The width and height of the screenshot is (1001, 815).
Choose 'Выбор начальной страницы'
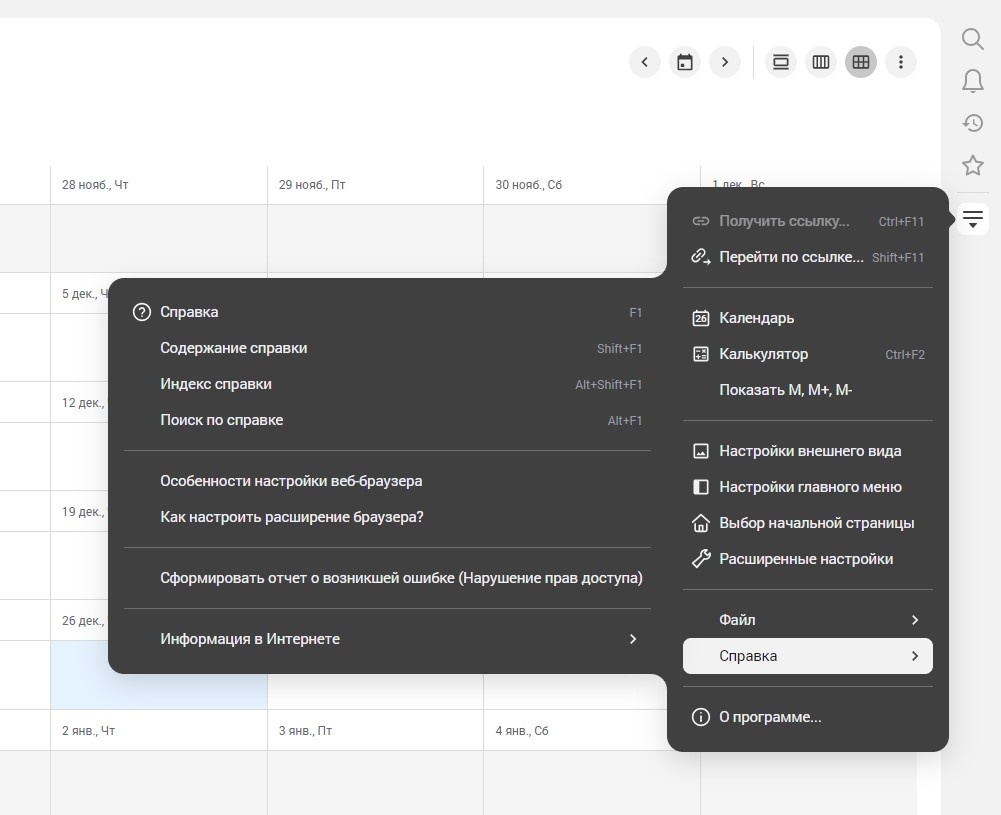808,523
